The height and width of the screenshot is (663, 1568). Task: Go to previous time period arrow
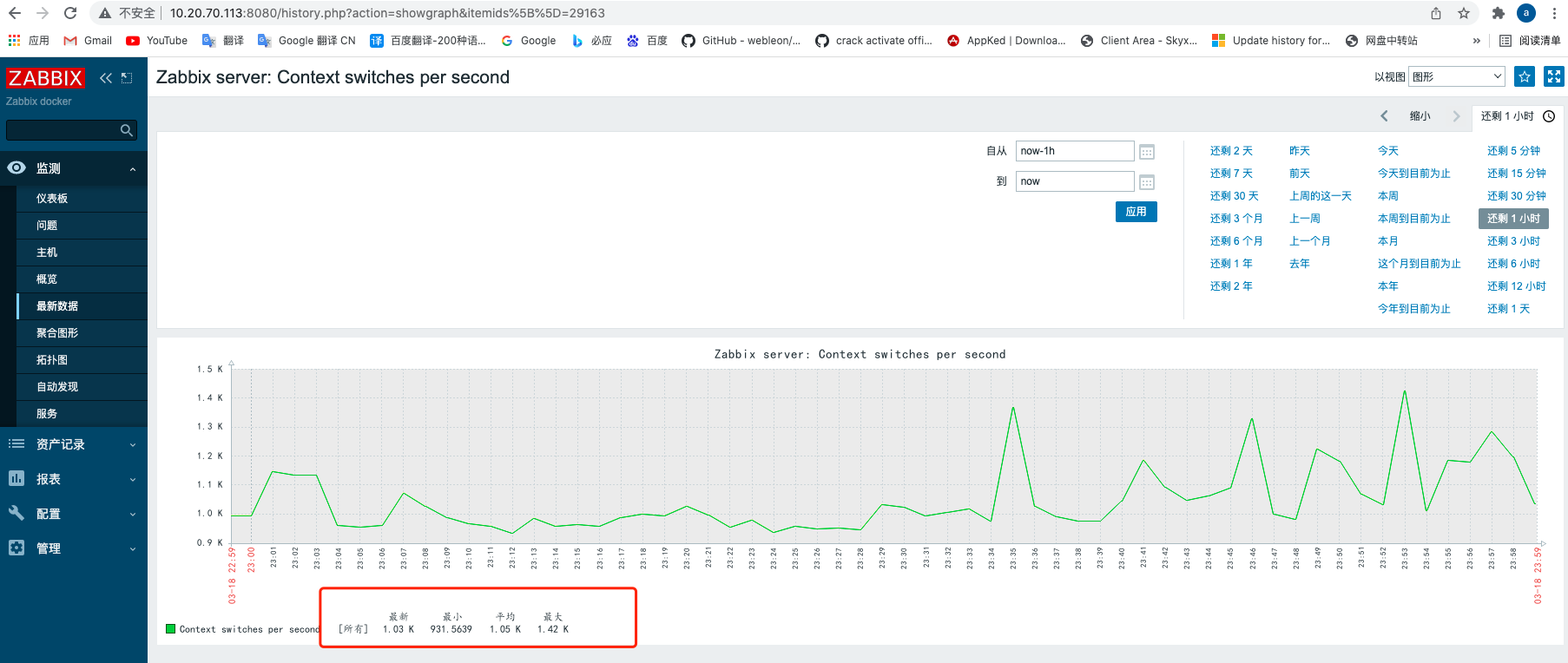[x=1385, y=116]
